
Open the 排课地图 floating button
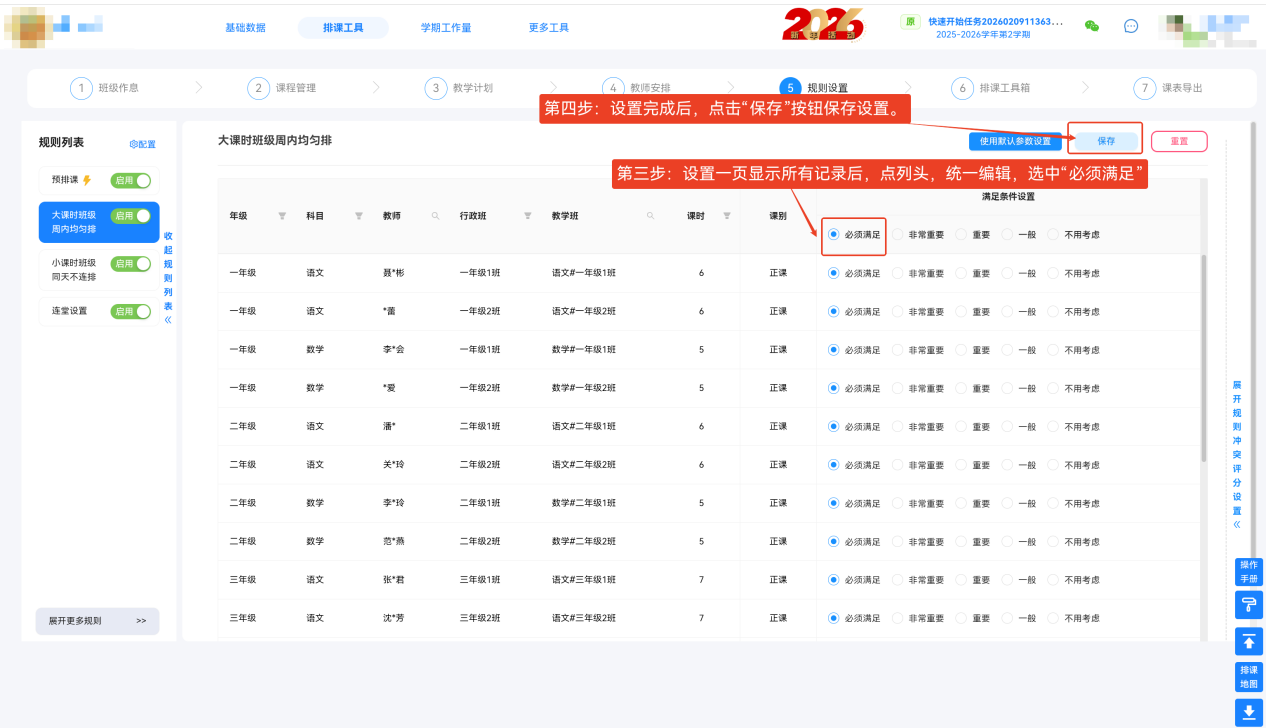(x=1249, y=677)
